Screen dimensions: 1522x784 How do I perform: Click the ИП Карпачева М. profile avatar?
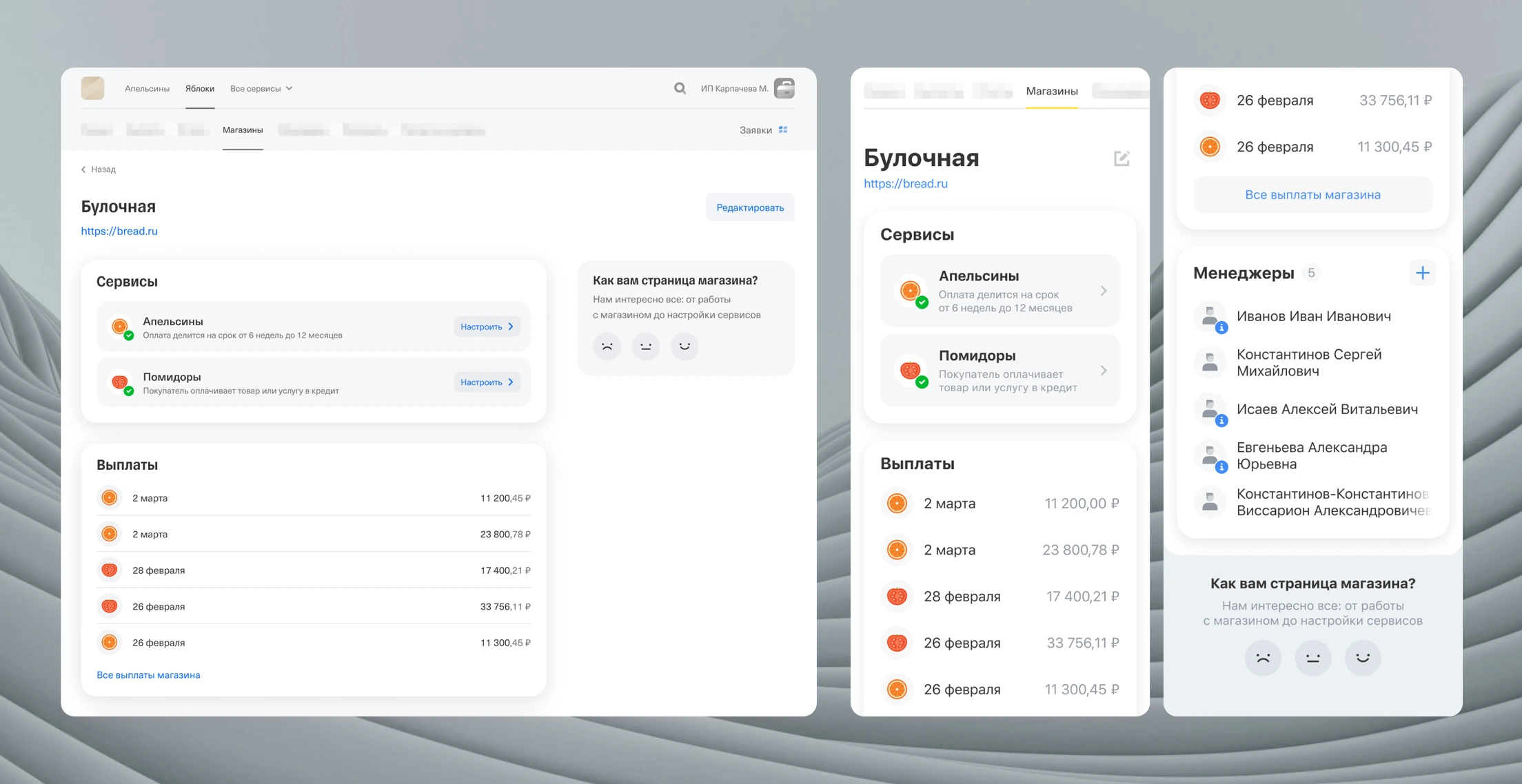click(784, 88)
